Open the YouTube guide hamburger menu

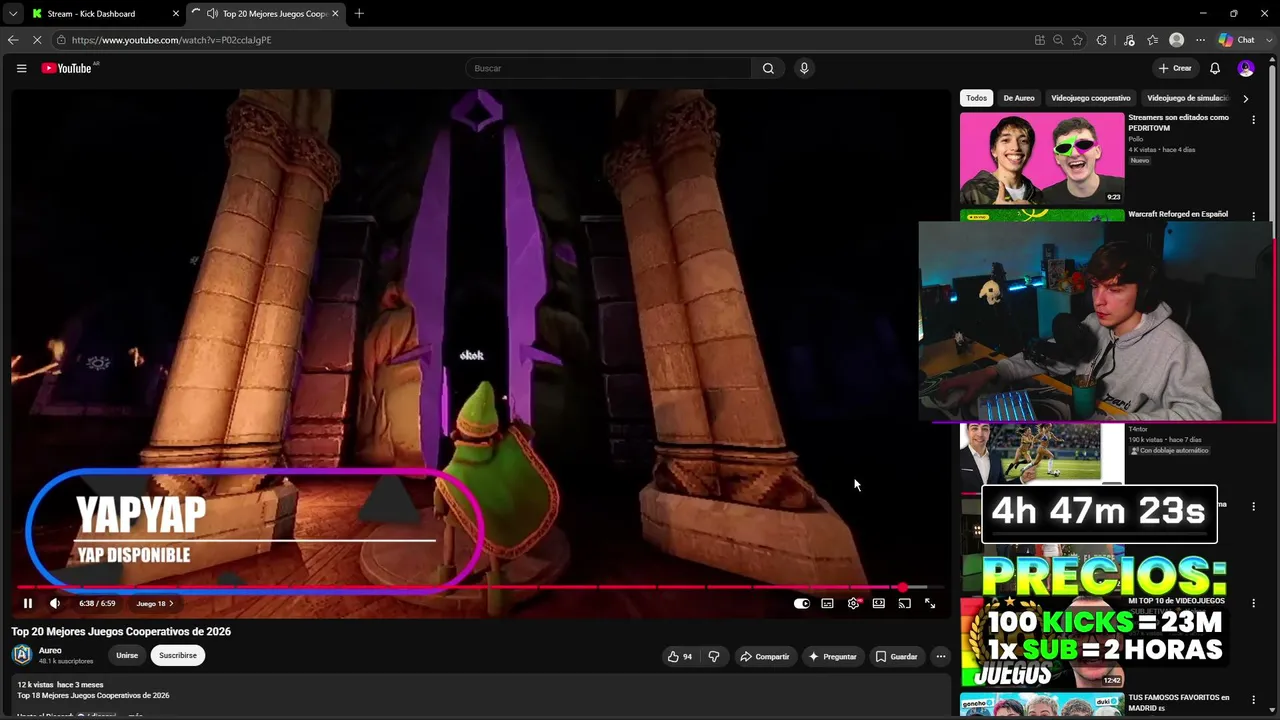tap(21, 68)
